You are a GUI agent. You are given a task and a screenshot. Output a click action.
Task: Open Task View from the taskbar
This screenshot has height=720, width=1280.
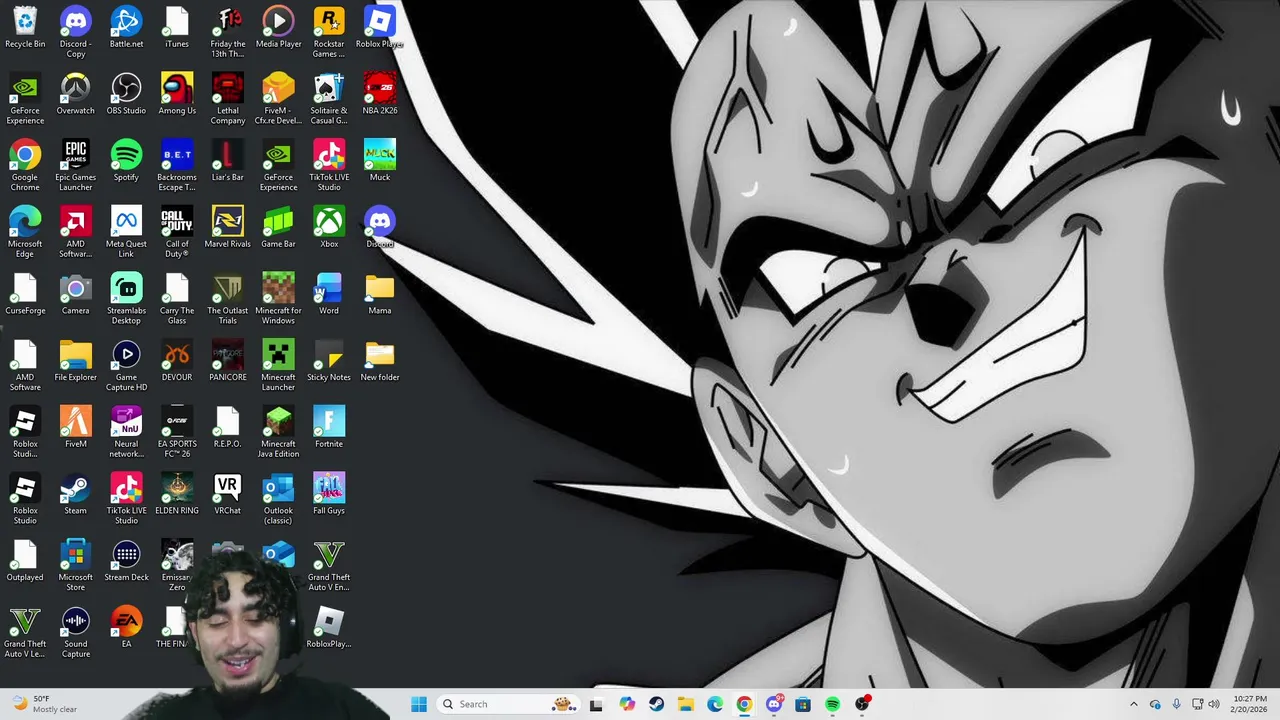click(x=596, y=704)
